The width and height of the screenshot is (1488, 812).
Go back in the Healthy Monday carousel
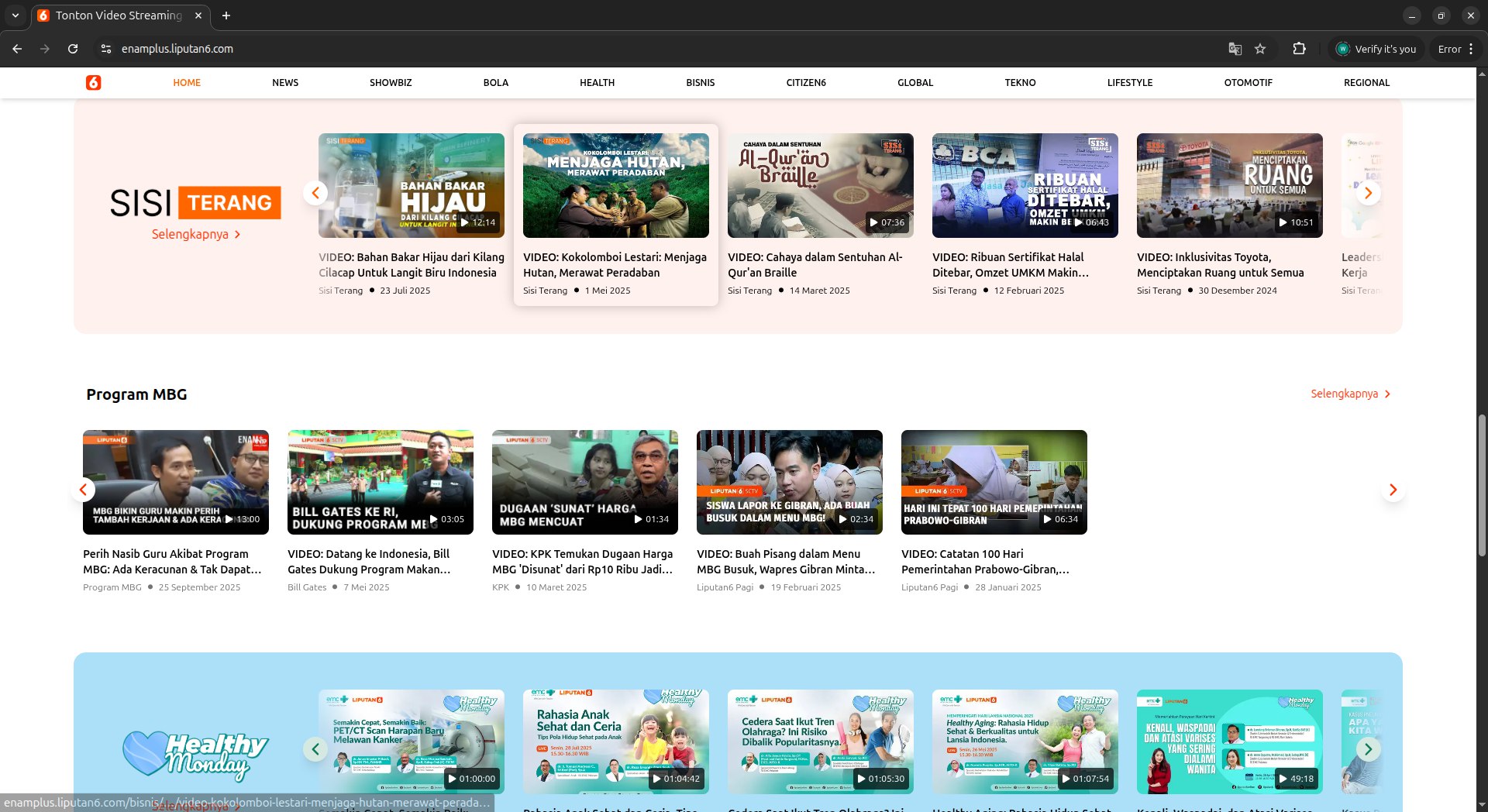pyautogui.click(x=315, y=748)
